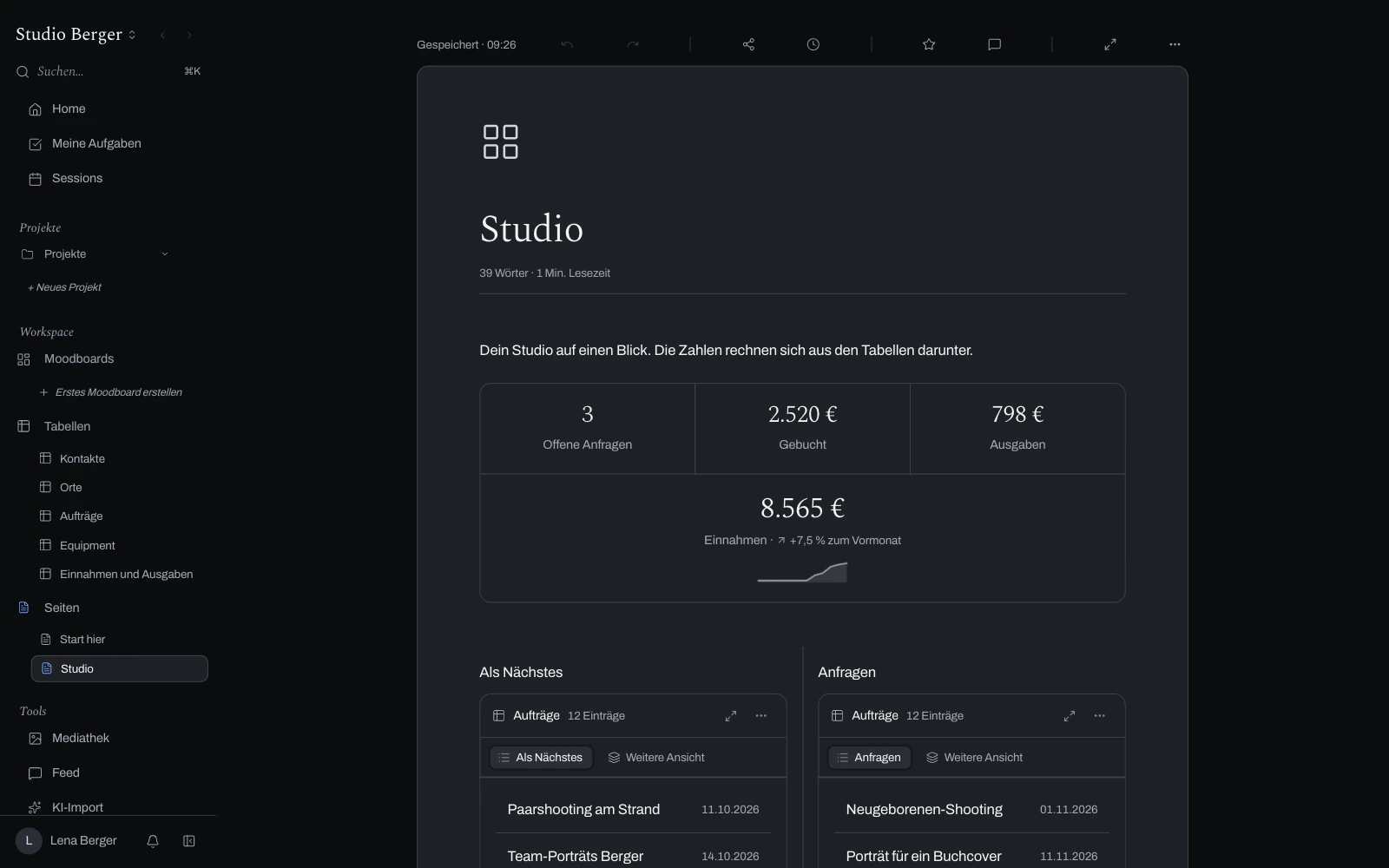Open the page more options menu
The height and width of the screenshot is (868, 1389).
tap(1175, 44)
